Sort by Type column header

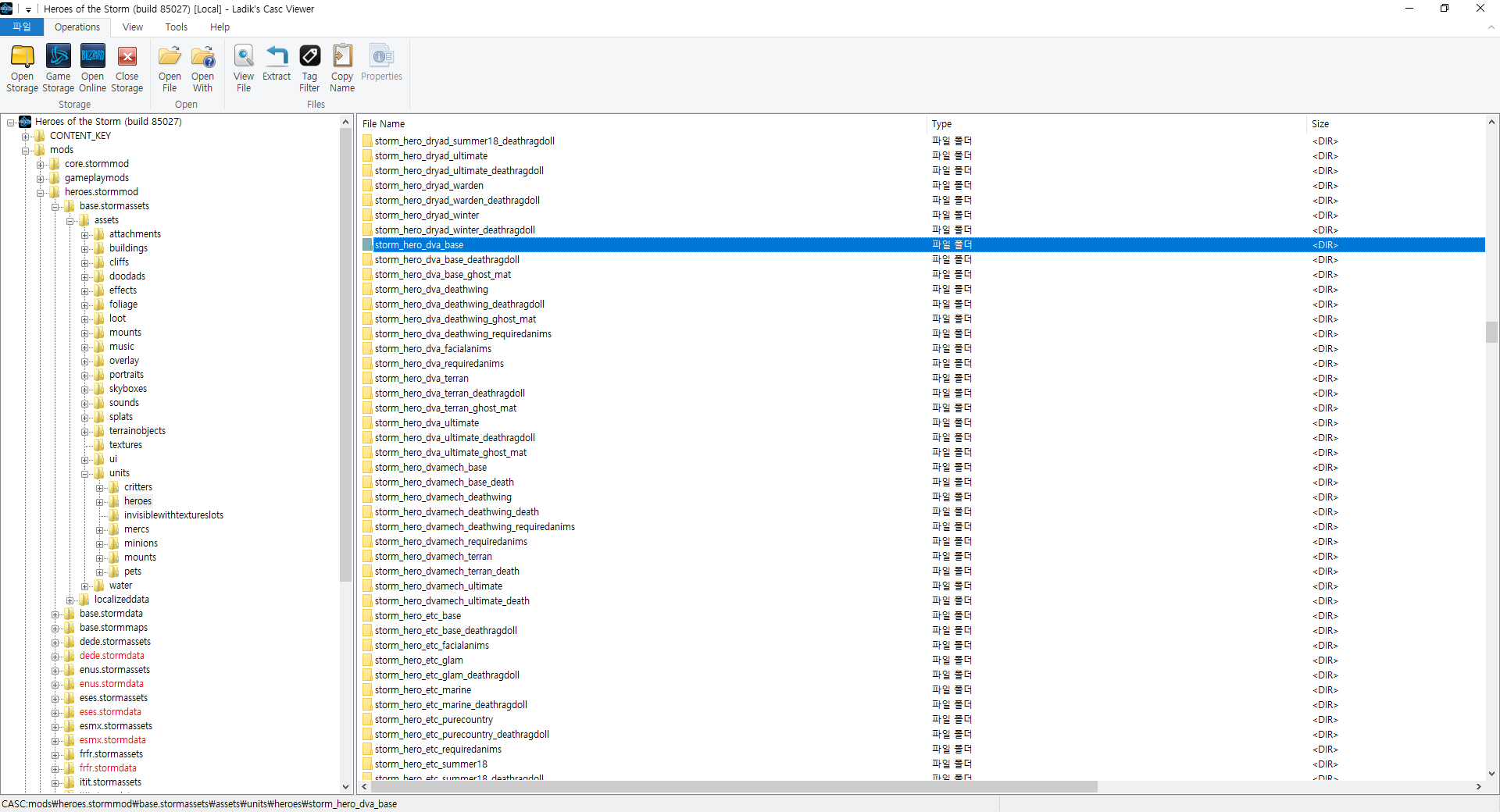click(1116, 124)
